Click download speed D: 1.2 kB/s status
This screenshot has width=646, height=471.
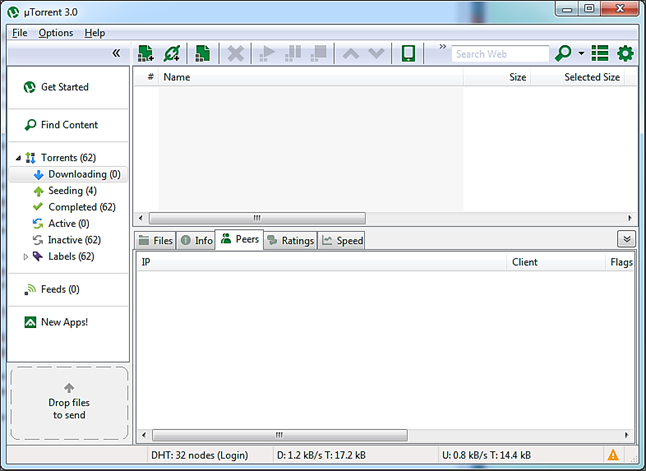pos(321,455)
